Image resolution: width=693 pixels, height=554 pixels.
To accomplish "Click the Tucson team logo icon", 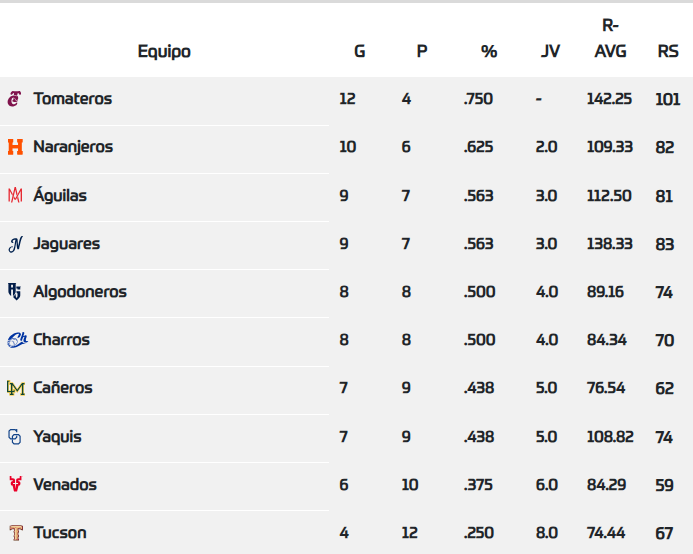I will click(15, 533).
